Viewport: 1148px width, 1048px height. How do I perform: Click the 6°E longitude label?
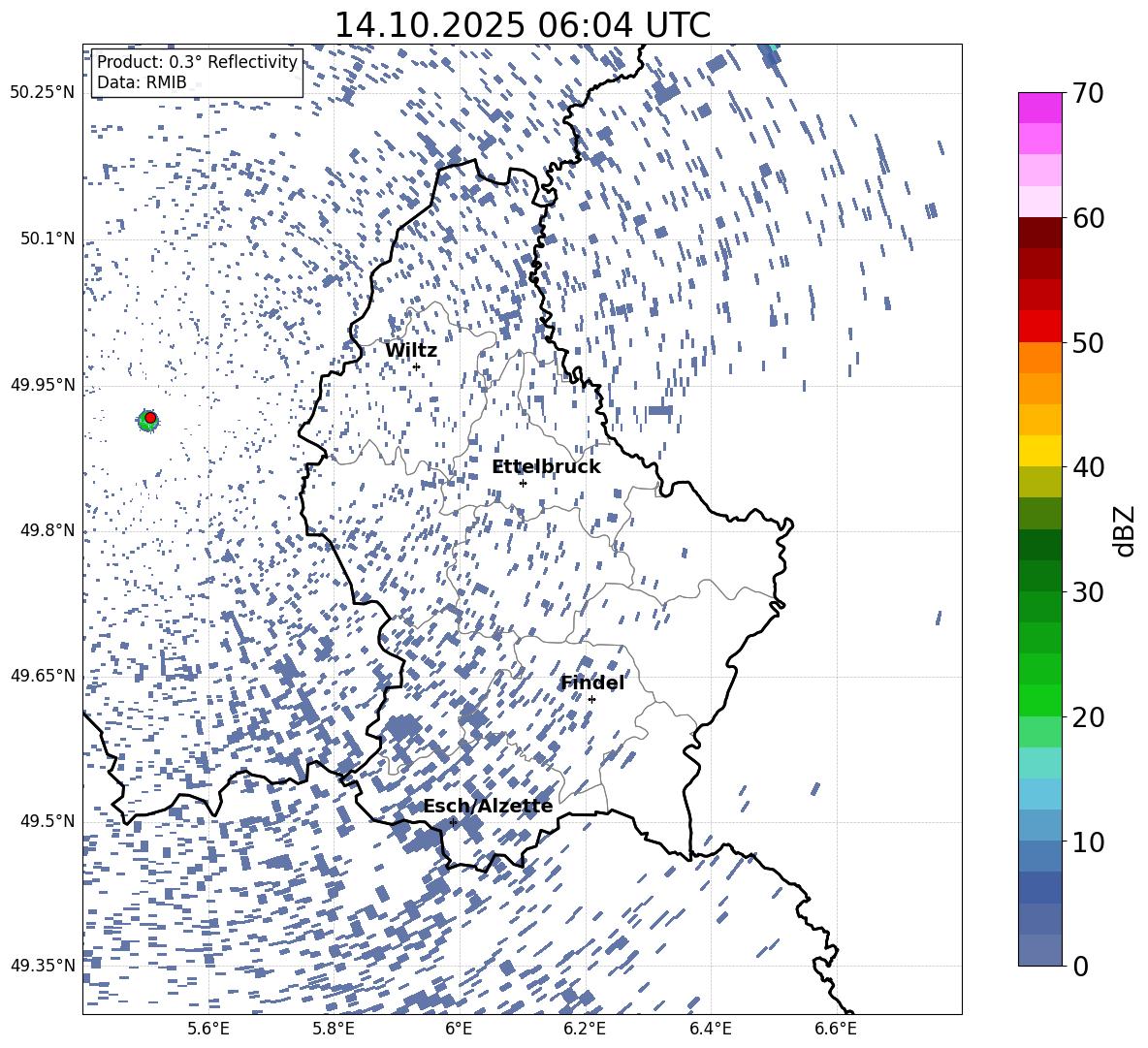click(459, 1029)
